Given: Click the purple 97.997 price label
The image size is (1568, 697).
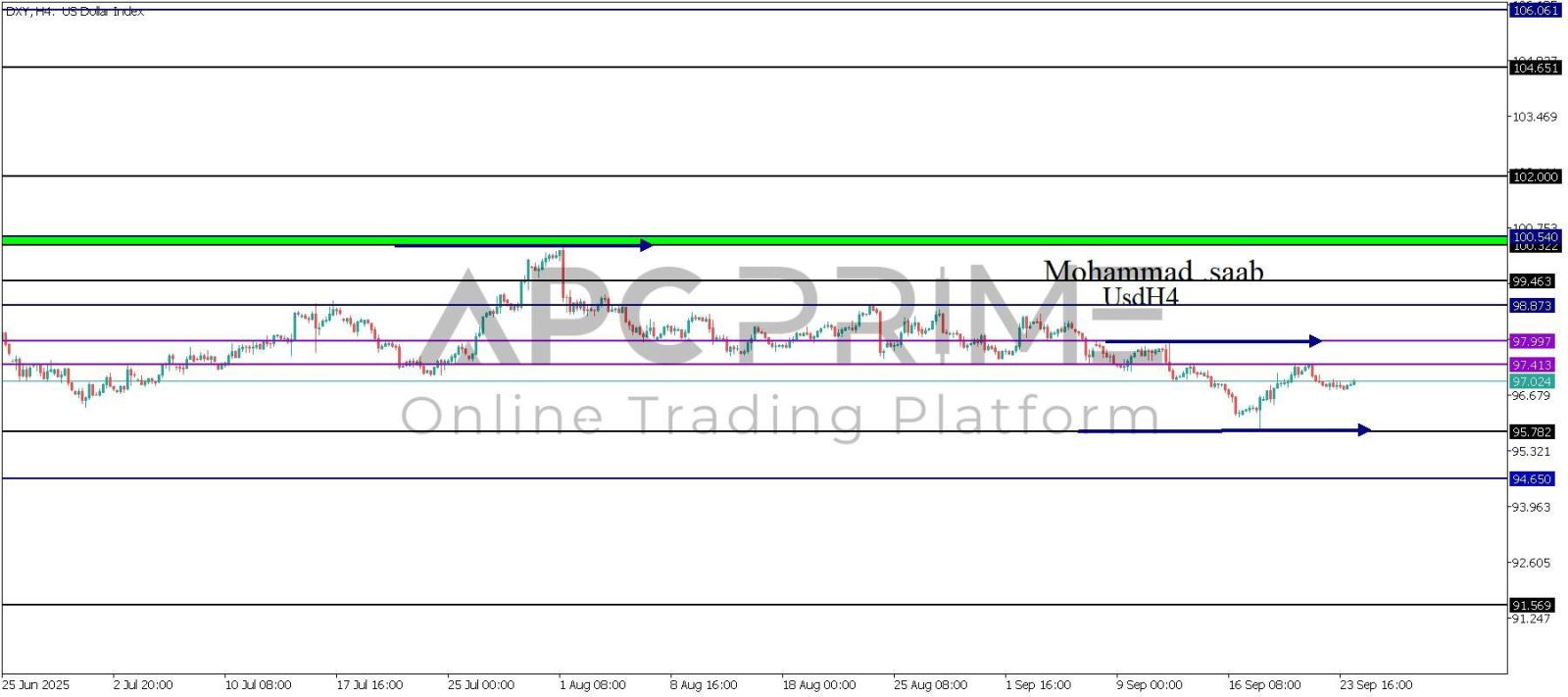Looking at the screenshot, I should [1532, 341].
